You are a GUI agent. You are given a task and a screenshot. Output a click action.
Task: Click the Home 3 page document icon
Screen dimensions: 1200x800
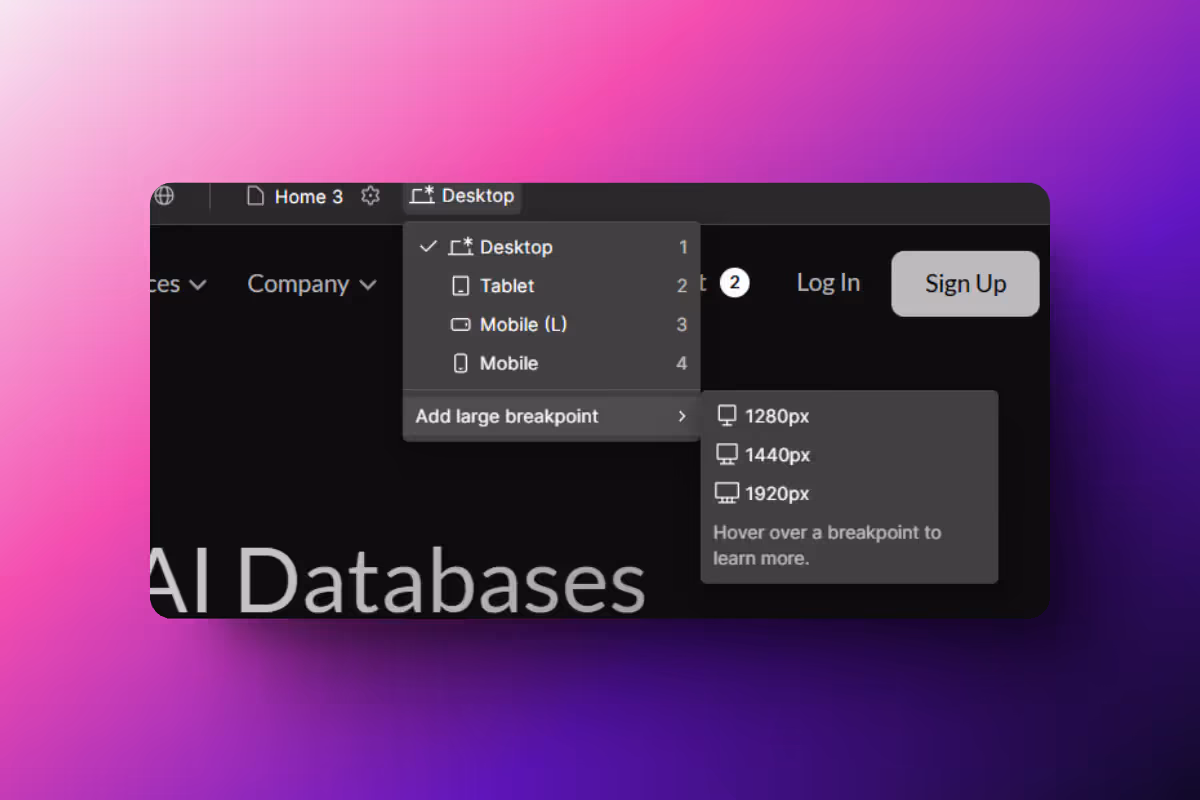pos(256,196)
